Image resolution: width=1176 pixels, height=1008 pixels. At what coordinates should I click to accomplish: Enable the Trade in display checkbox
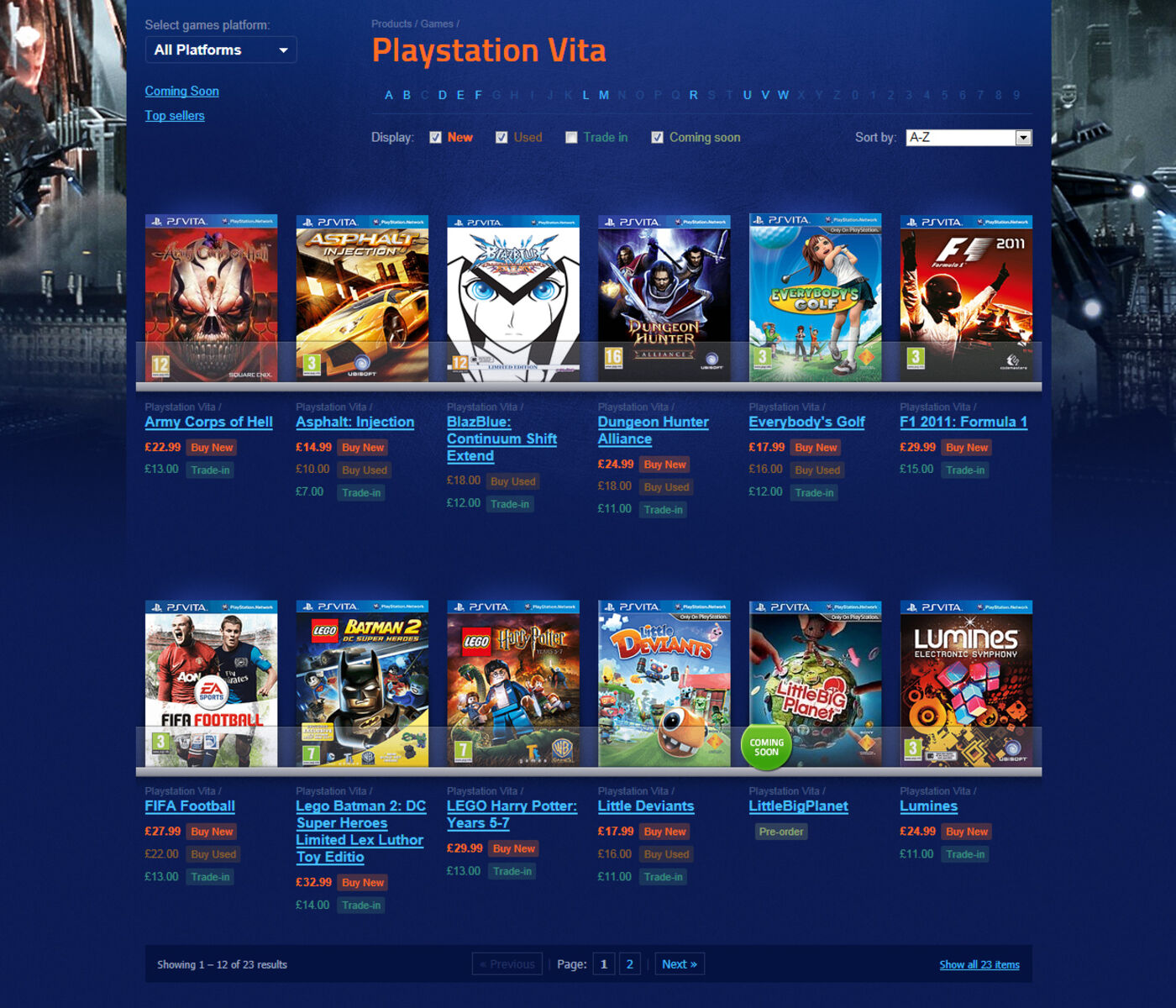(x=571, y=138)
